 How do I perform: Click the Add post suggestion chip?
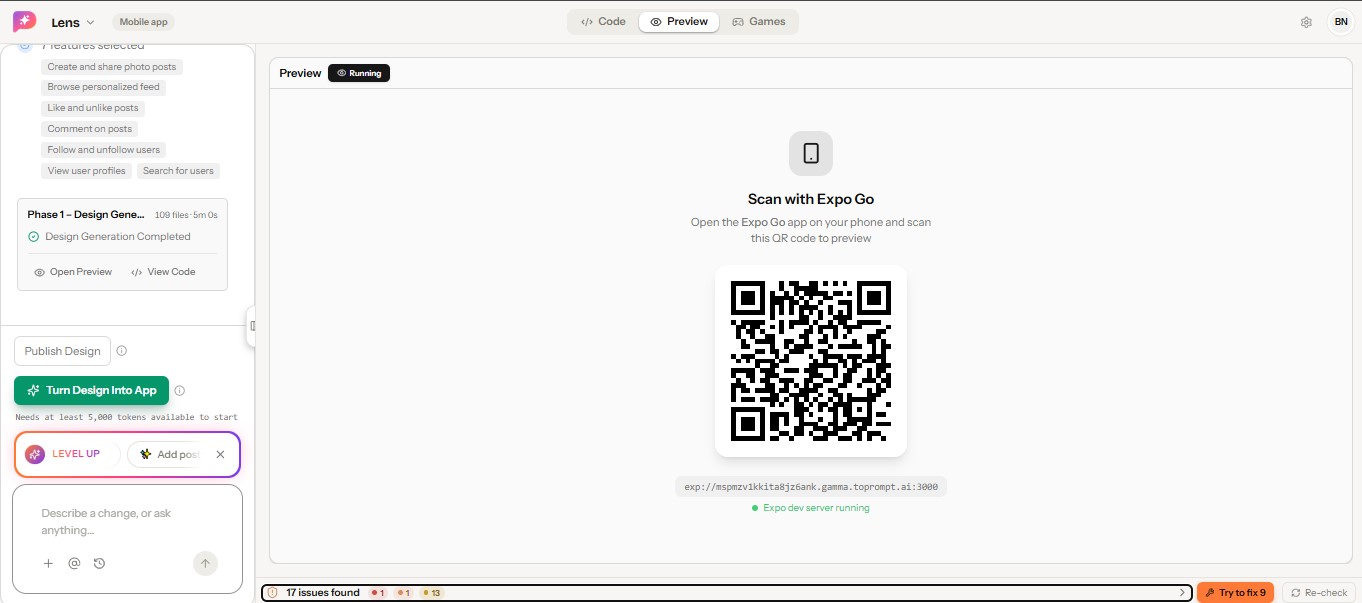tap(166, 454)
